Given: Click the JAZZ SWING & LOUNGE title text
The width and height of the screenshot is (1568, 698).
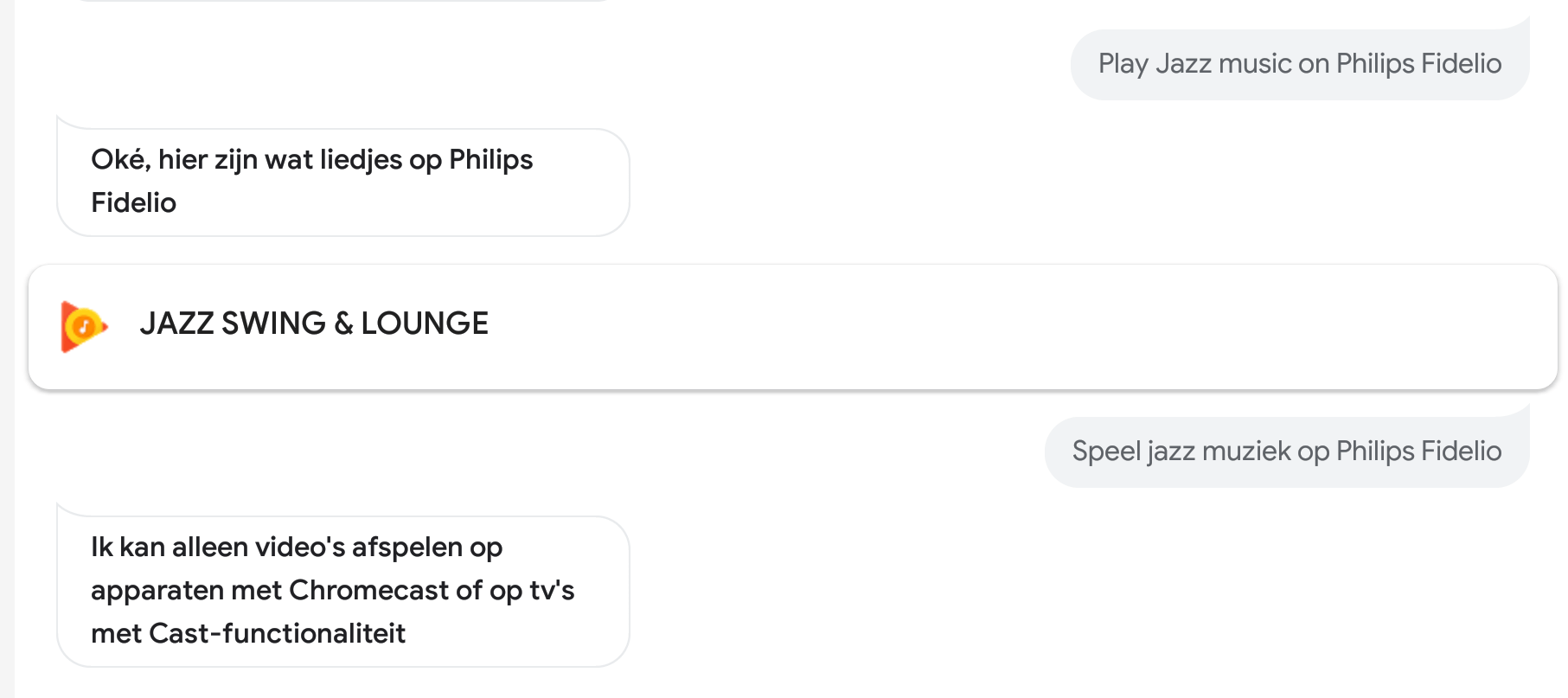Looking at the screenshot, I should [x=314, y=323].
